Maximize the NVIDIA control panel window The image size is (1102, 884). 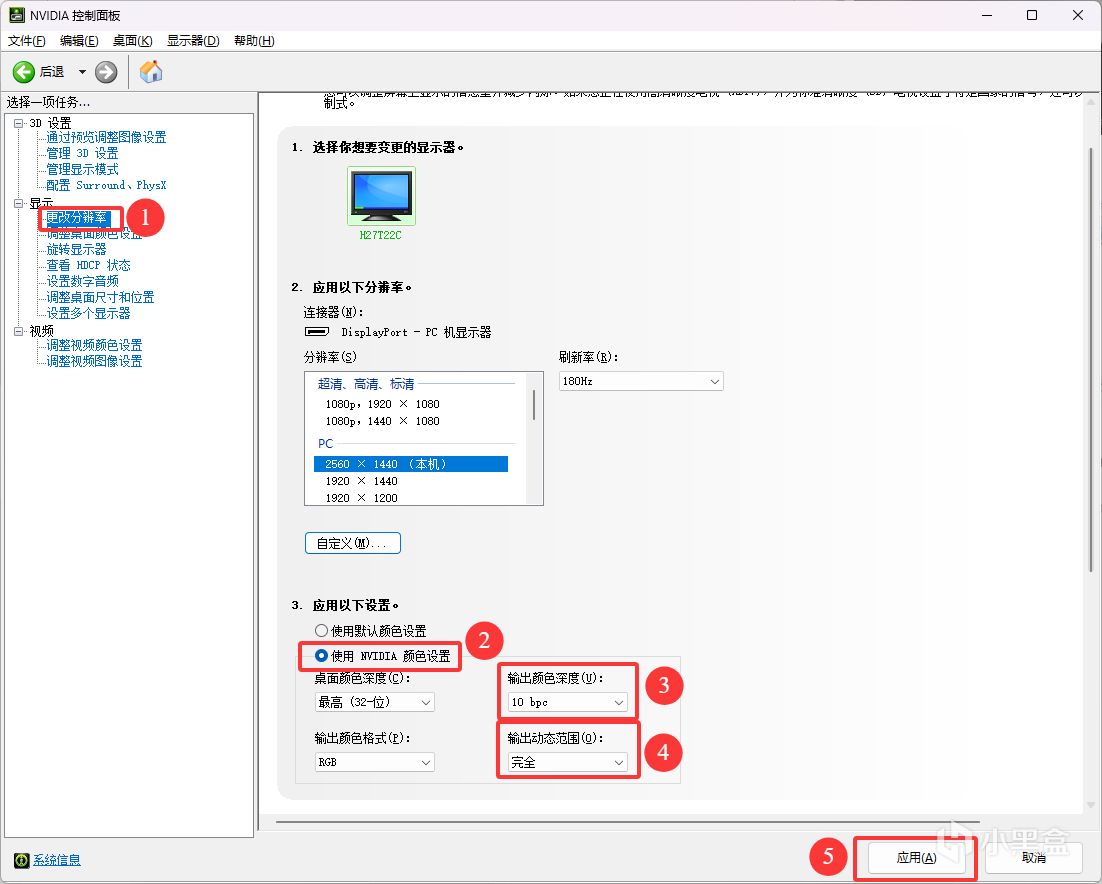(1032, 15)
